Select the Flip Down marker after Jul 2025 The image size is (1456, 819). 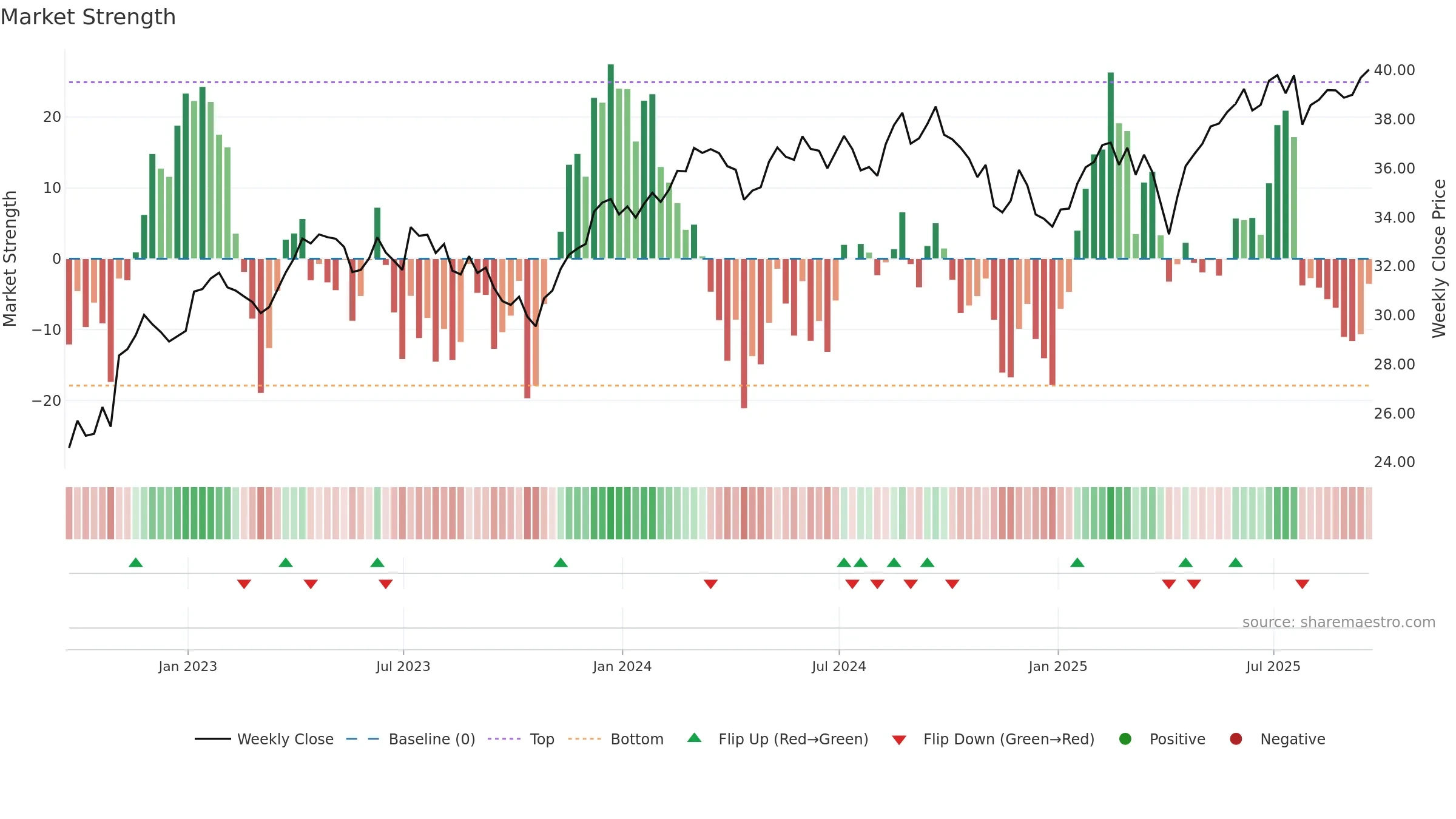(x=1302, y=584)
